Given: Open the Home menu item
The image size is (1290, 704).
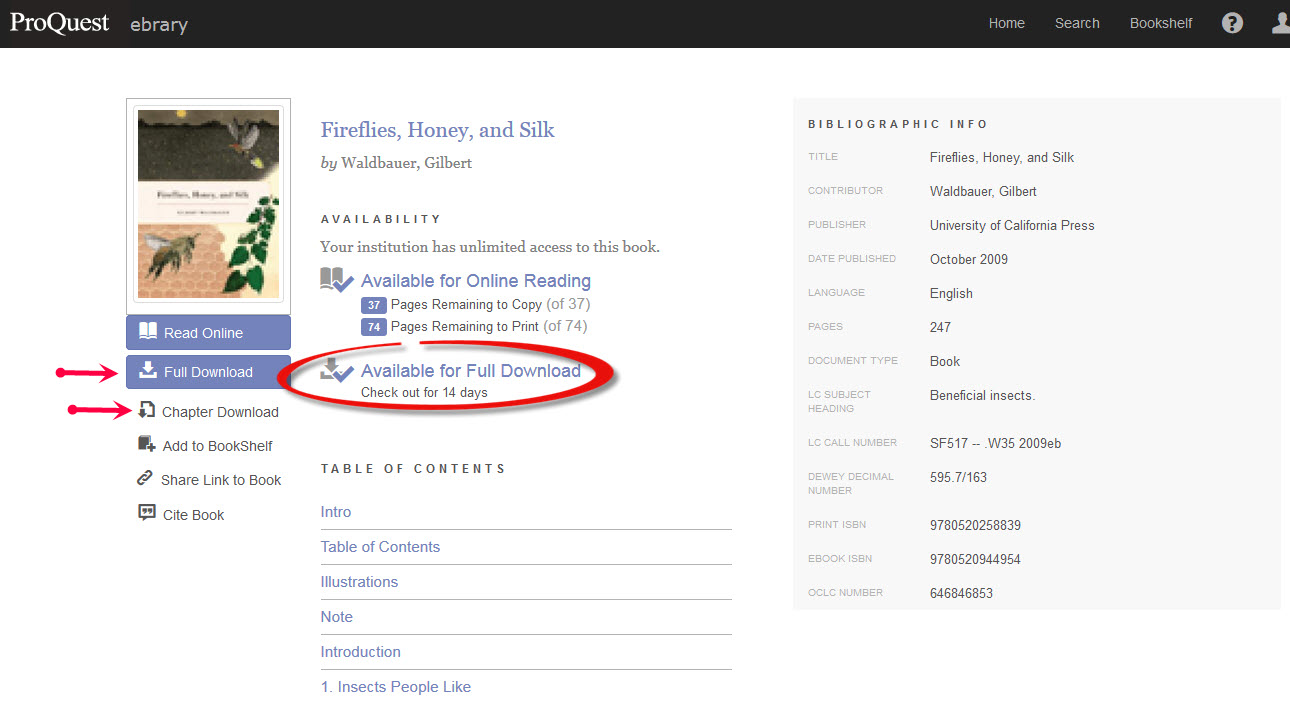Looking at the screenshot, I should click(x=1006, y=22).
